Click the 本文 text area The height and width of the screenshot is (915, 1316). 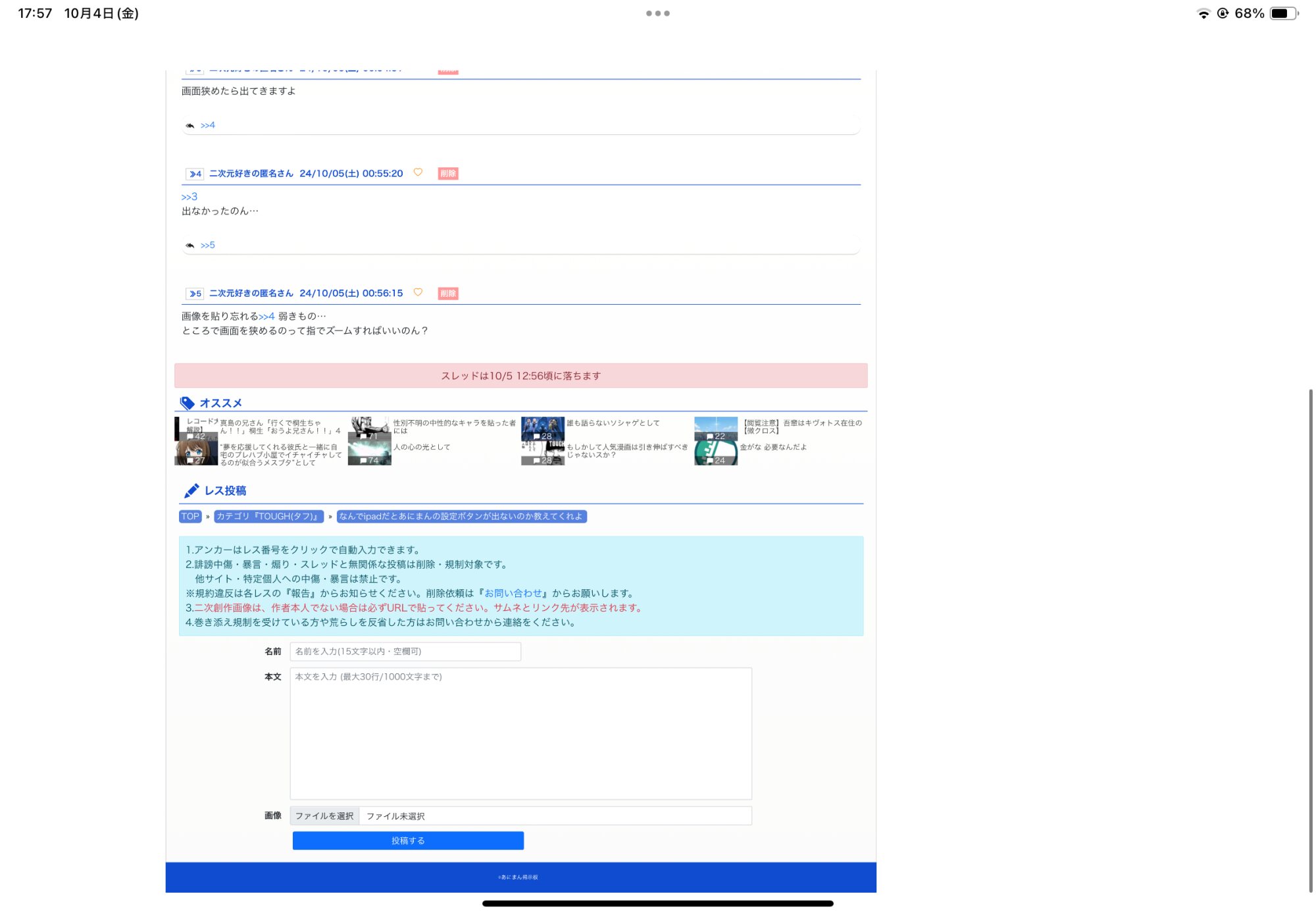(x=520, y=734)
